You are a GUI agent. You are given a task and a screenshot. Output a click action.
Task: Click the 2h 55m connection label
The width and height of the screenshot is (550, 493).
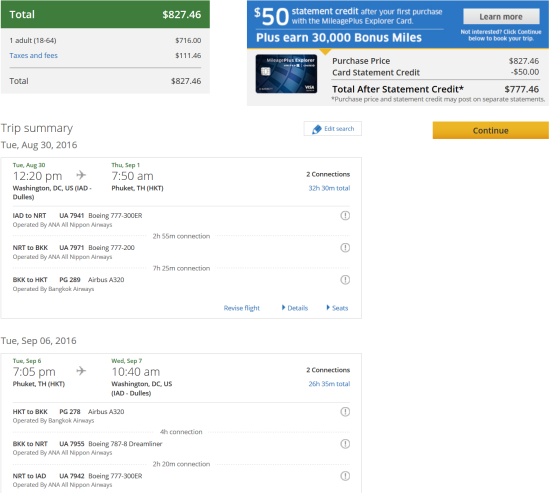181,236
